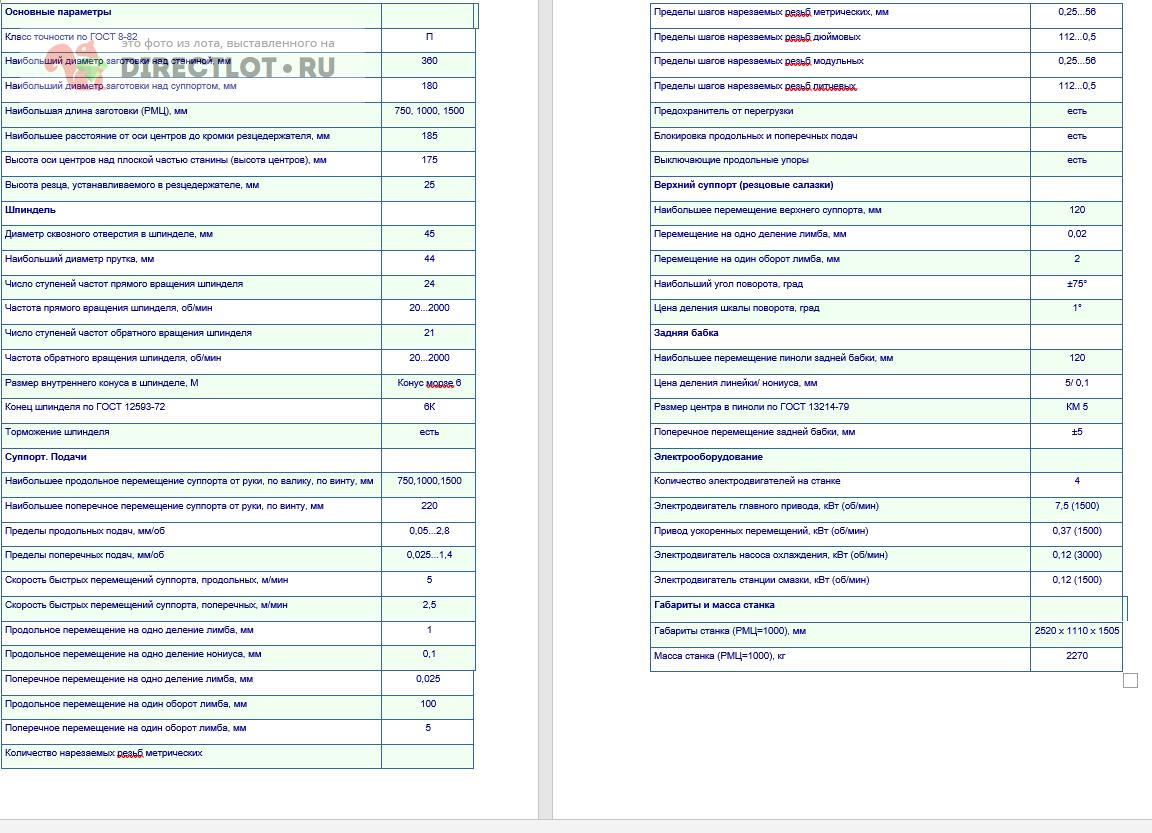Click '0,1' in деление нониуса row
The width and height of the screenshot is (1152, 833).
point(429,654)
